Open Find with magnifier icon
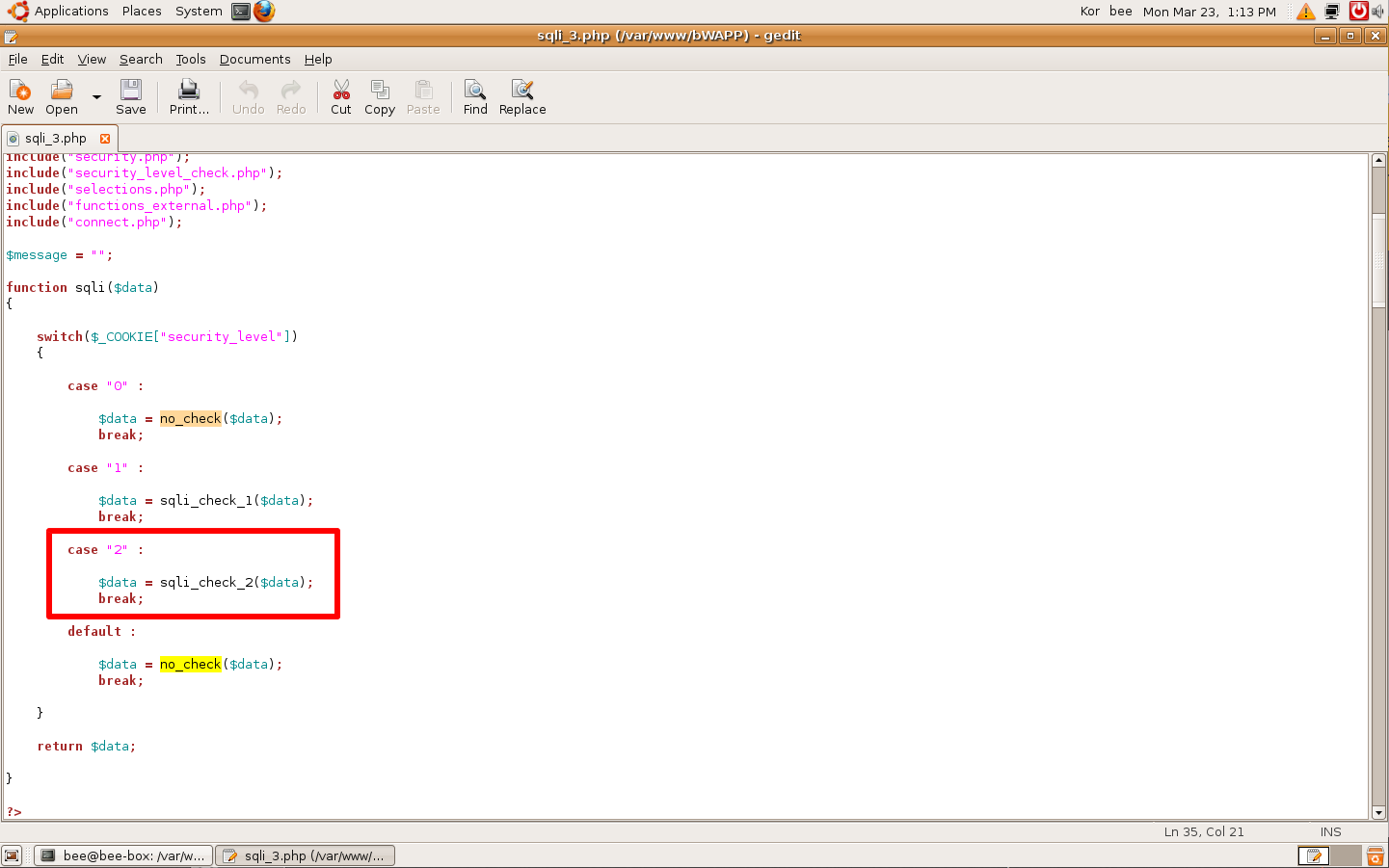The image size is (1389, 868). (x=475, y=97)
